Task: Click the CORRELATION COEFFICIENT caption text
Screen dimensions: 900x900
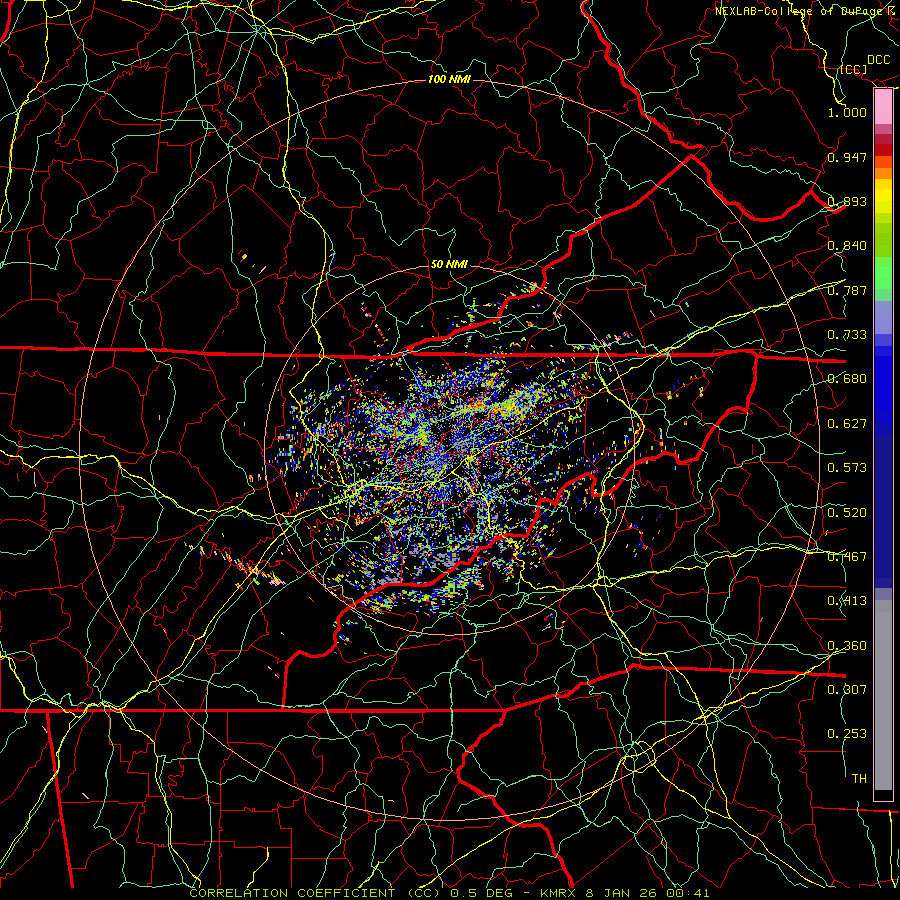Action: (x=292, y=893)
